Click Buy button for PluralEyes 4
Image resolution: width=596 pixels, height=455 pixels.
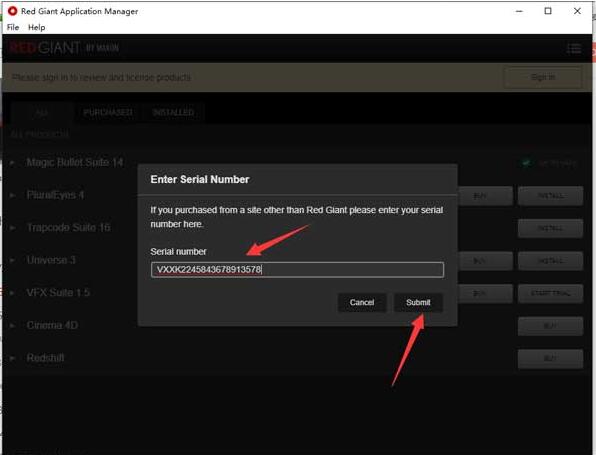point(485,196)
